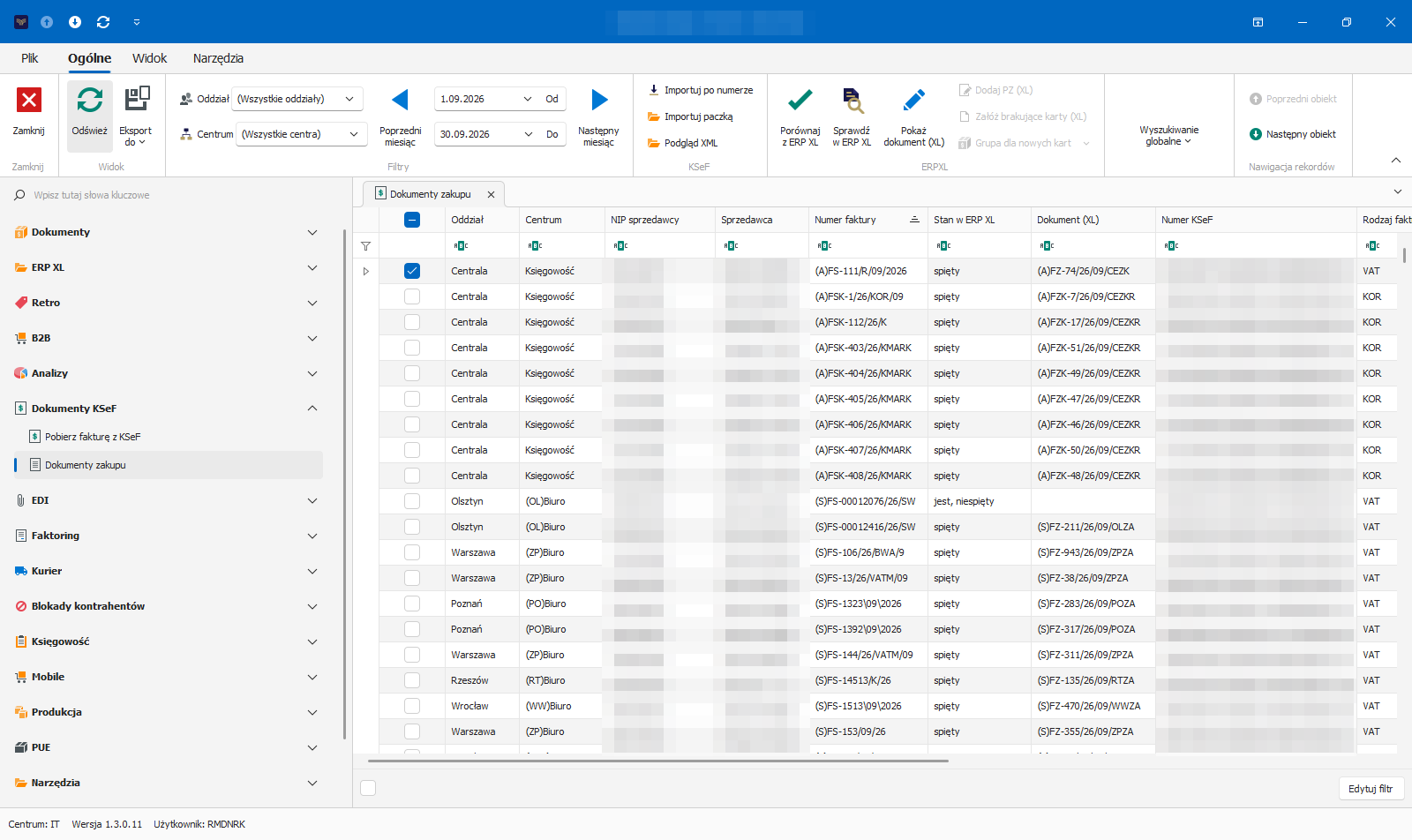Screen dimensions: 1412x840
Task: Close the Dokumenty zakupu tab
Action: point(491,194)
